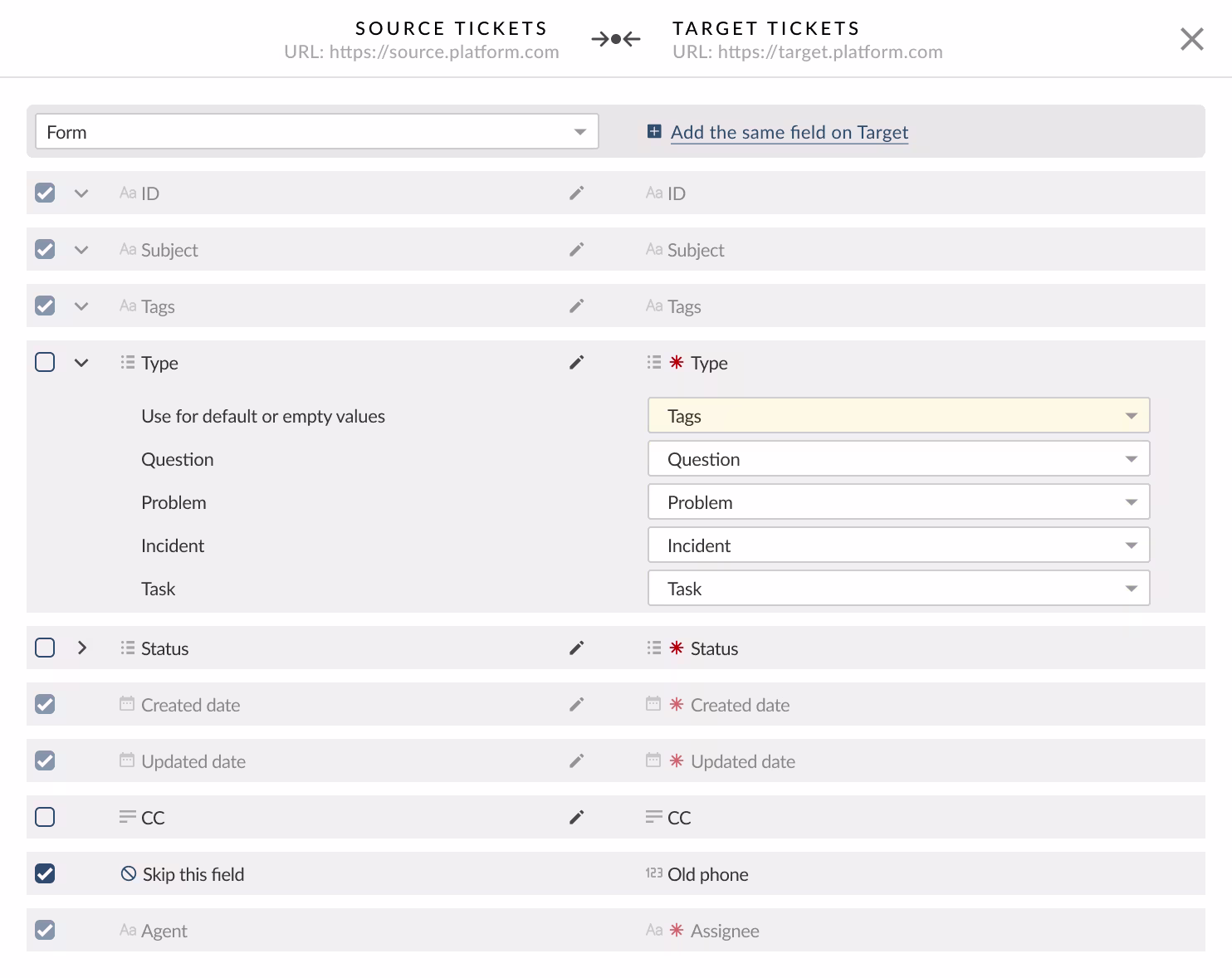Click the pencil edit icon for Type row

[x=576, y=363]
